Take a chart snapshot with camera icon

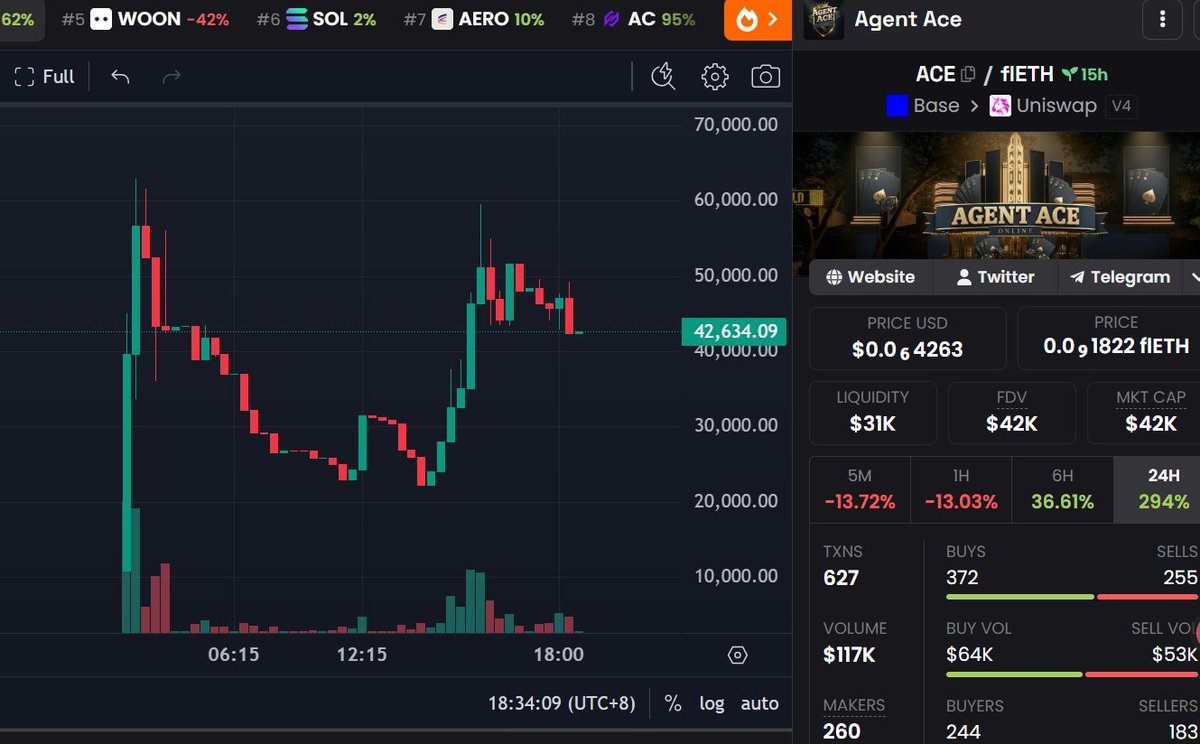point(765,77)
